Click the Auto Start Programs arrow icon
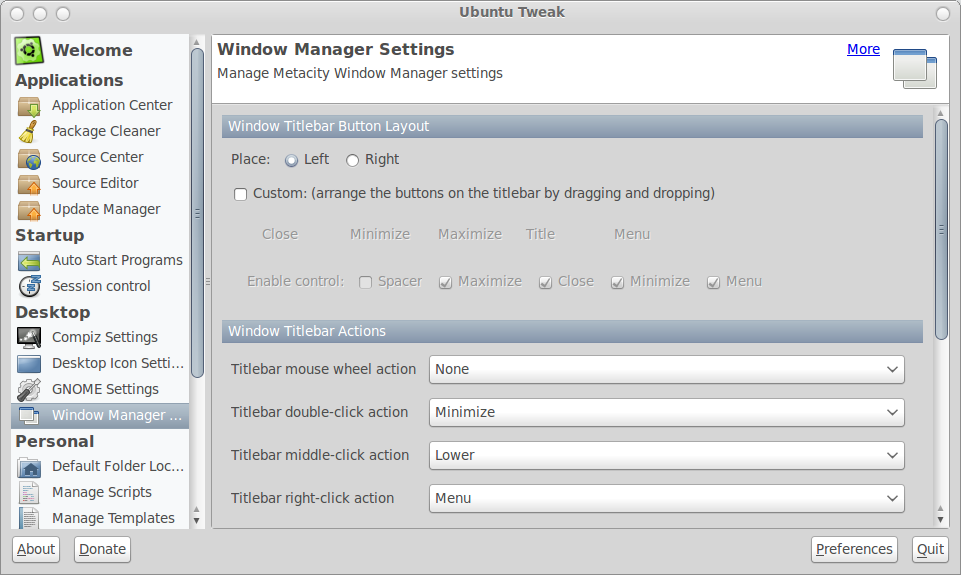The image size is (961, 575). (x=29, y=261)
